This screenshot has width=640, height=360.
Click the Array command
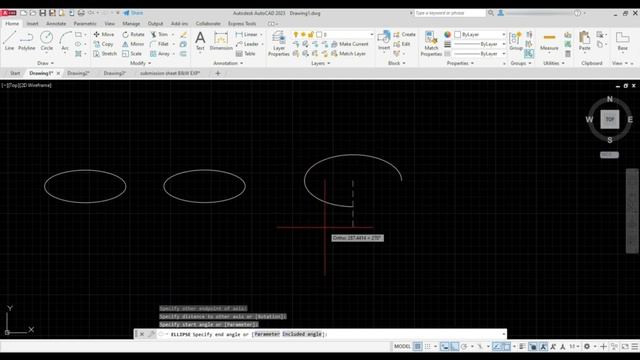[x=160, y=53]
